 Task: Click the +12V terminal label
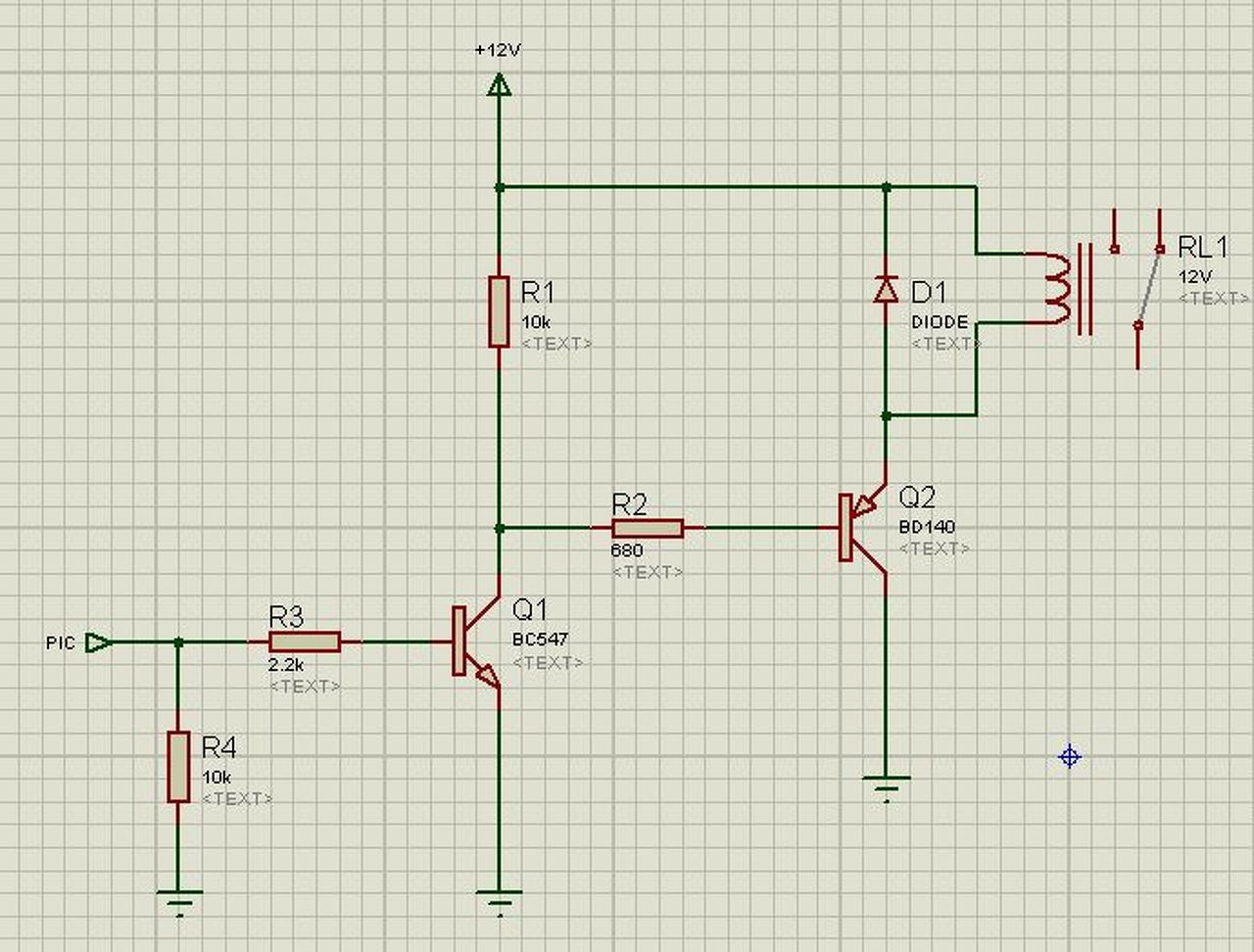coord(498,50)
